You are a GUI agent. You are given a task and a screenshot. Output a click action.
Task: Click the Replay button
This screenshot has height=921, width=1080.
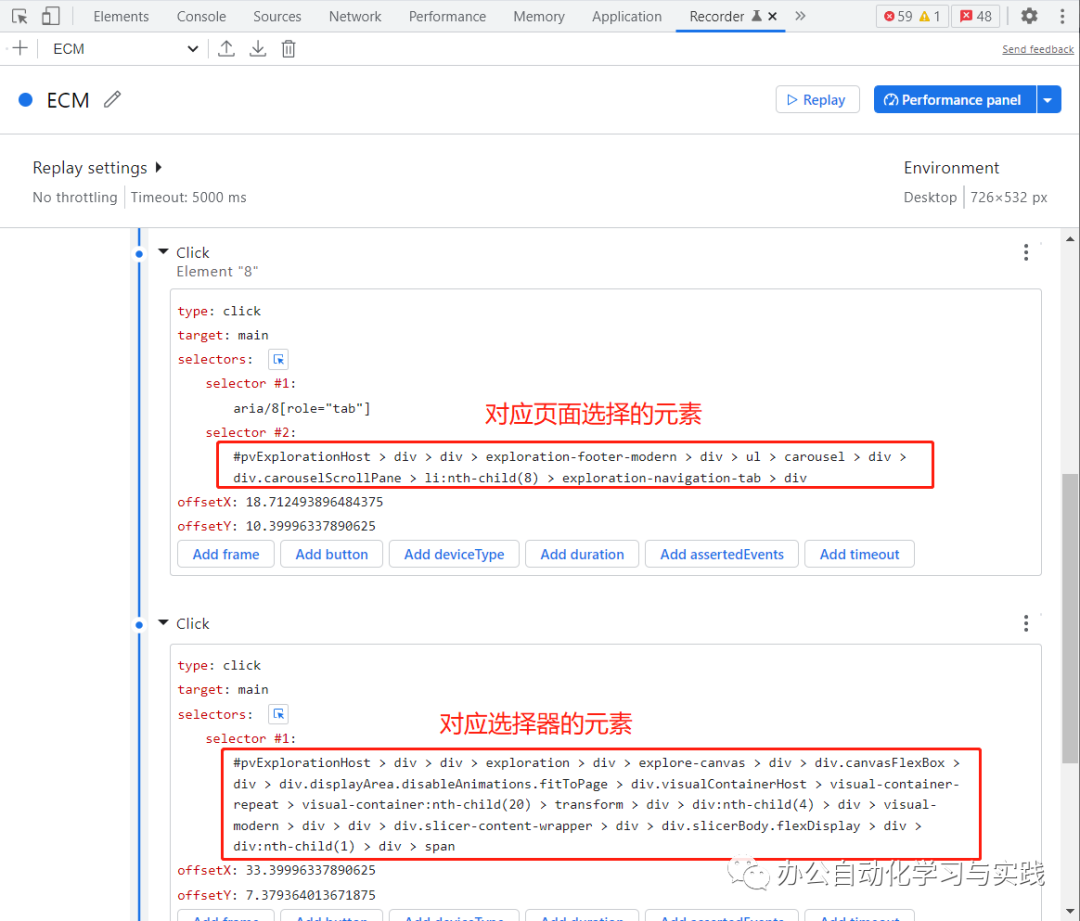817,100
